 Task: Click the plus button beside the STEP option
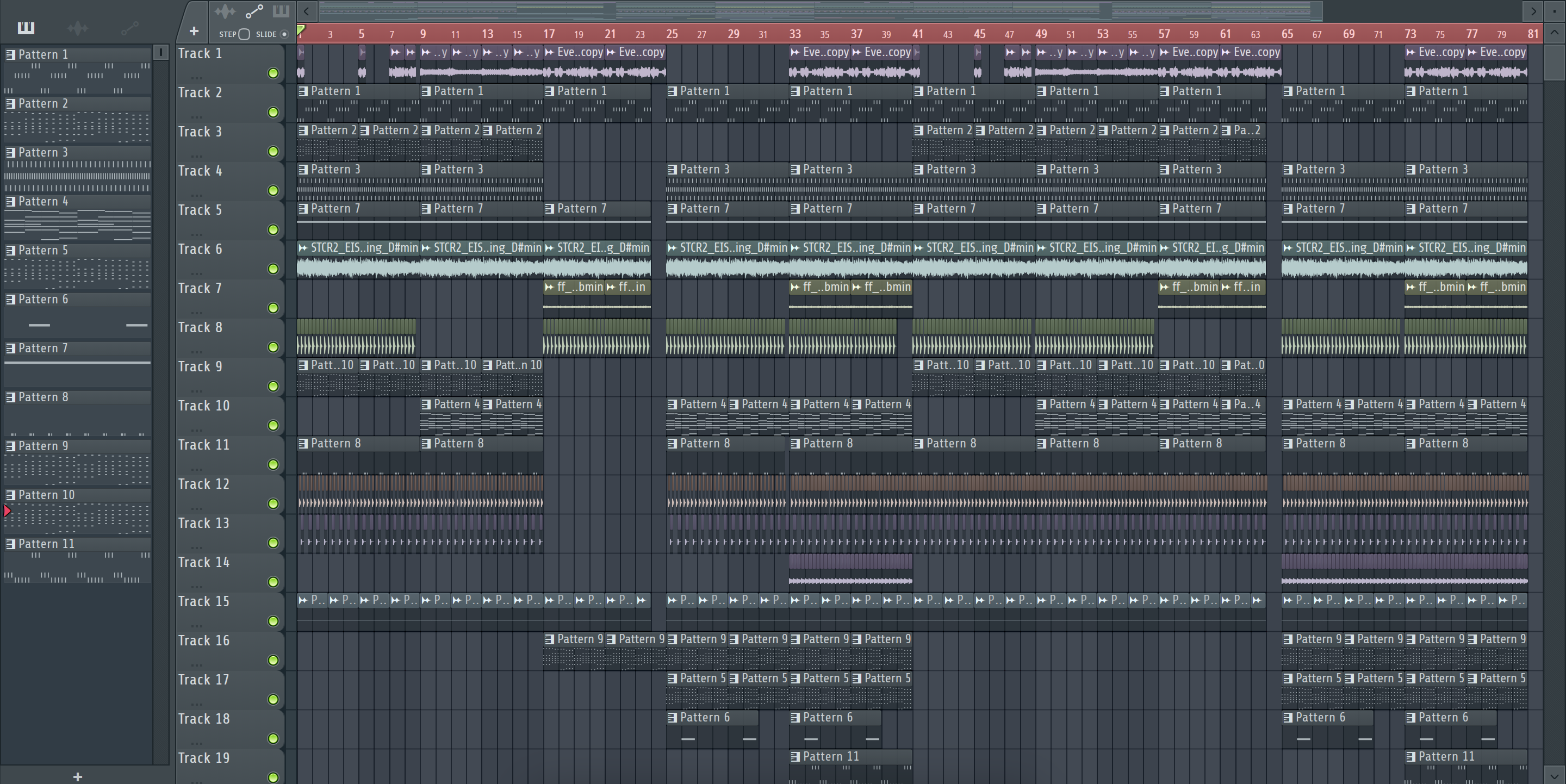194,31
